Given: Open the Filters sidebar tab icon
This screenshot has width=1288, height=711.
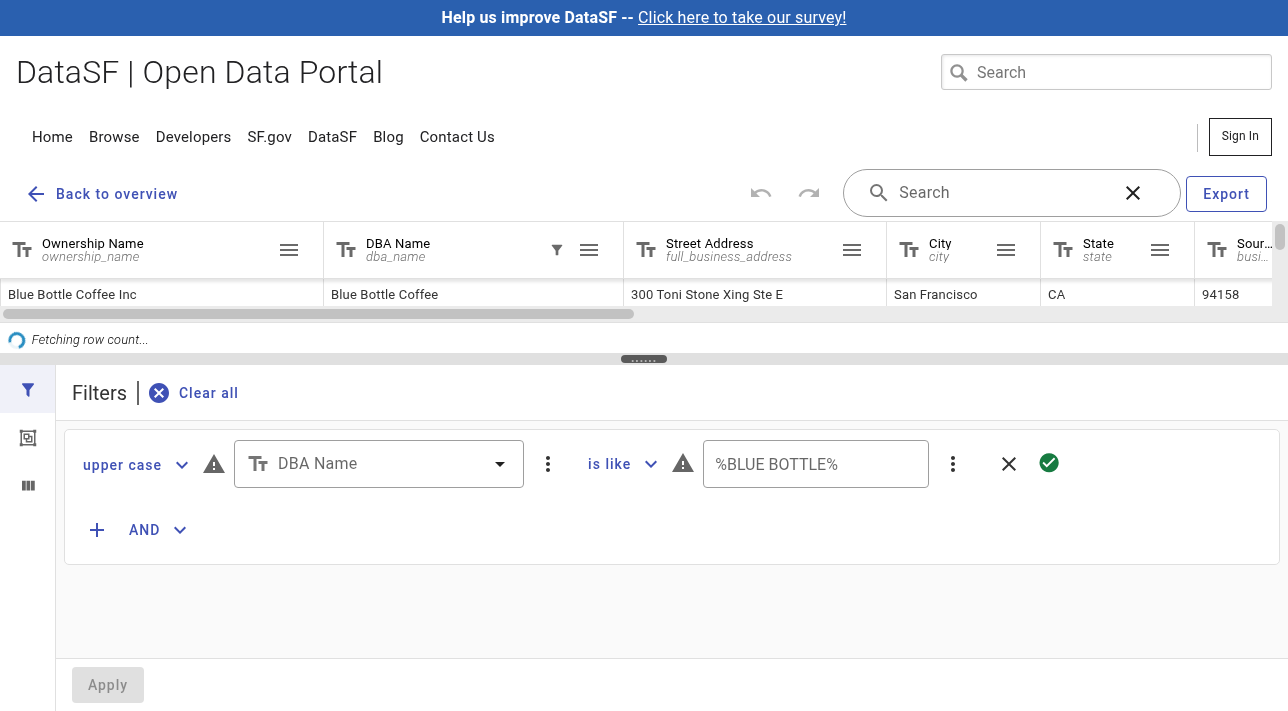Looking at the screenshot, I should point(28,390).
